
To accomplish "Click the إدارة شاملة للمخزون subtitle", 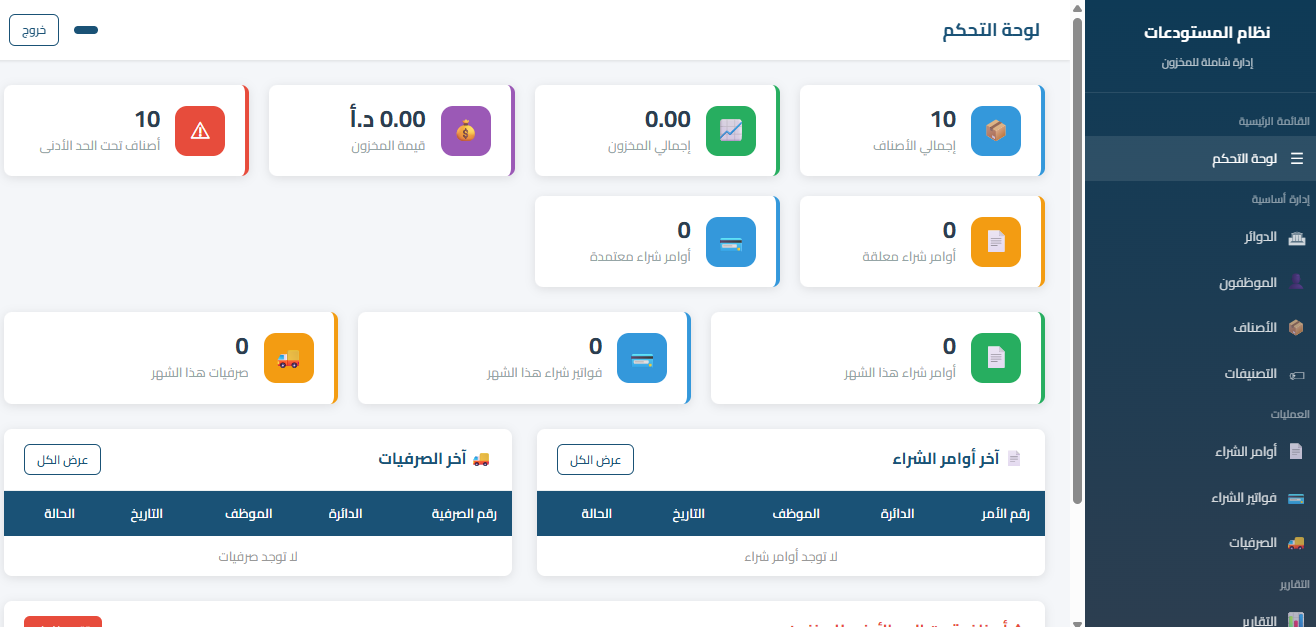I will [1207, 63].
